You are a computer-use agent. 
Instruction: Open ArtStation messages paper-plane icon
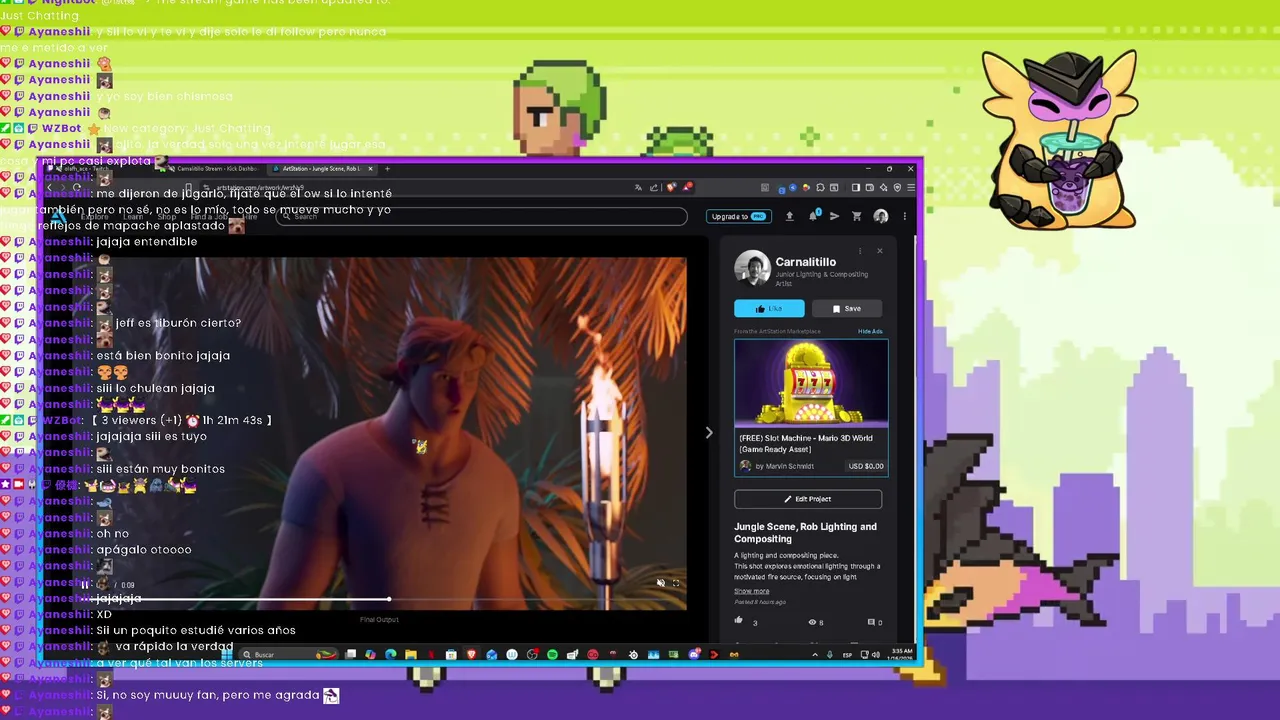pos(834,216)
